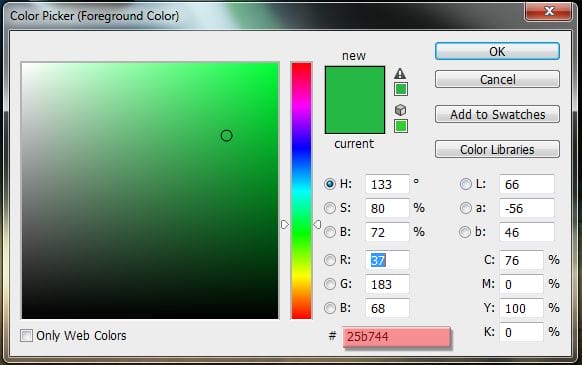The height and width of the screenshot is (365, 582).
Task: Click the H field showing 133
Action: pos(387,184)
